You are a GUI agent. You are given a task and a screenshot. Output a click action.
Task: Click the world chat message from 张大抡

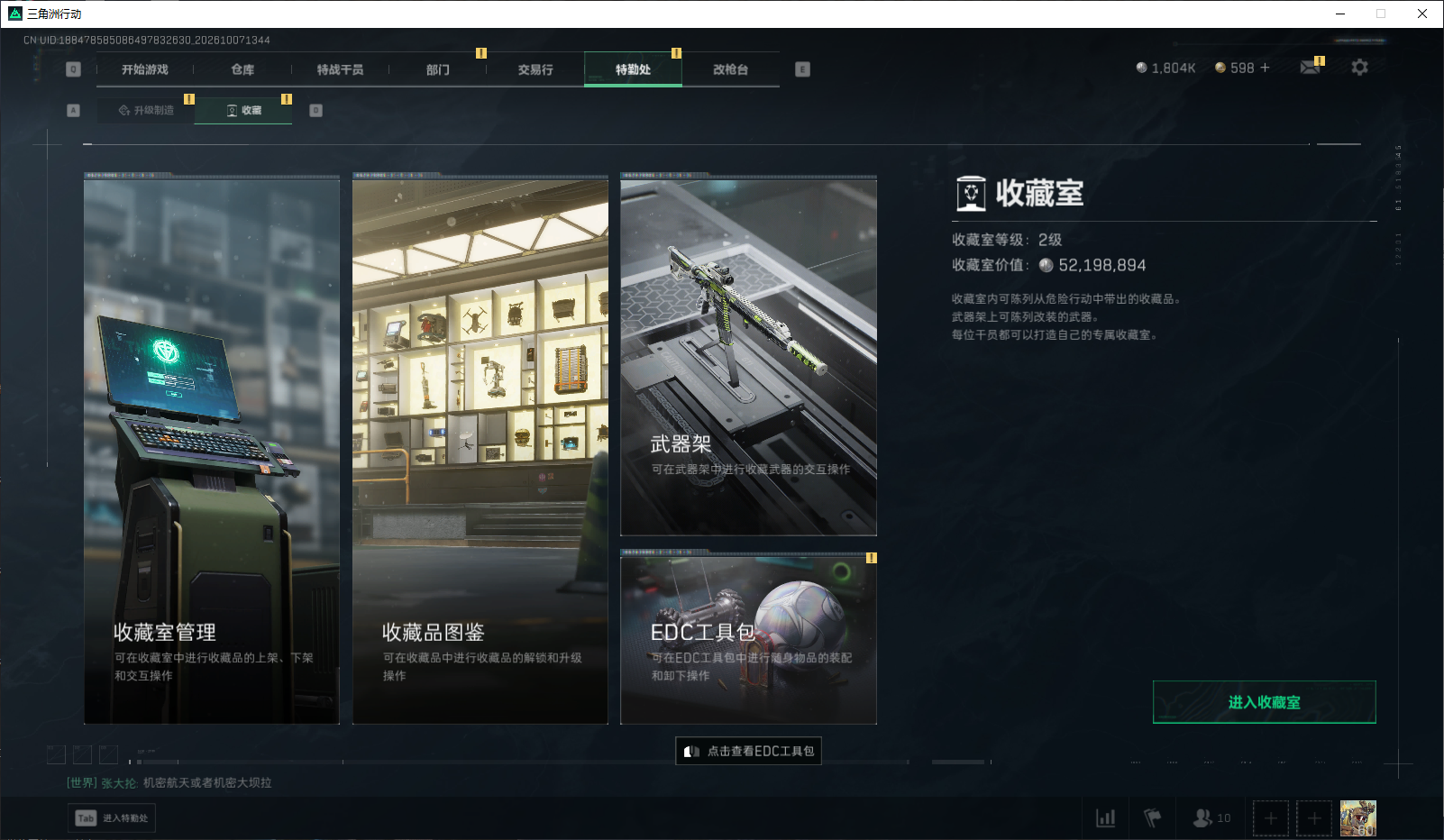[x=169, y=782]
